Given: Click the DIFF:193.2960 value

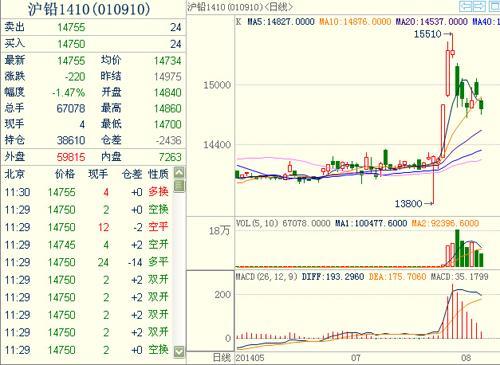Looking at the screenshot, I should pos(333,277).
